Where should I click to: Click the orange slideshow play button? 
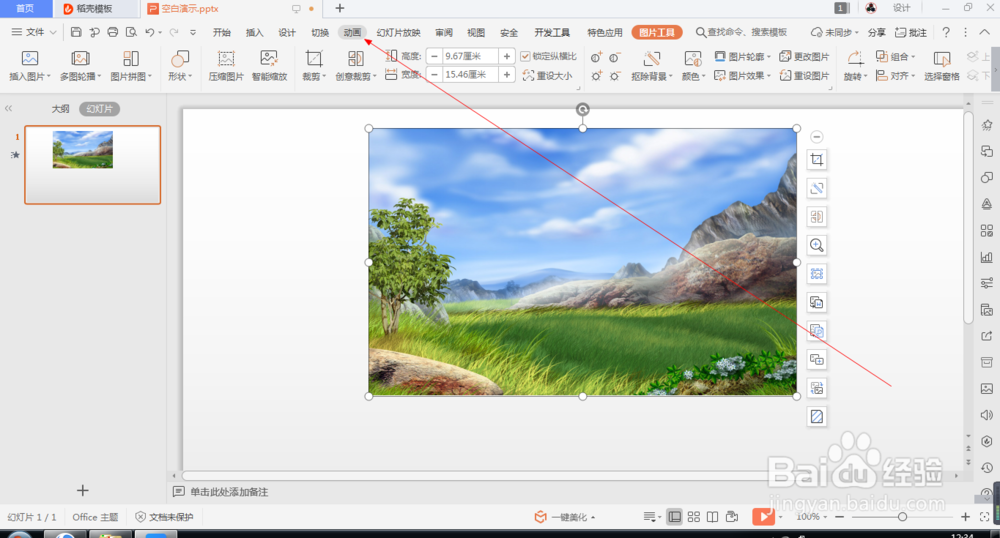coord(763,516)
